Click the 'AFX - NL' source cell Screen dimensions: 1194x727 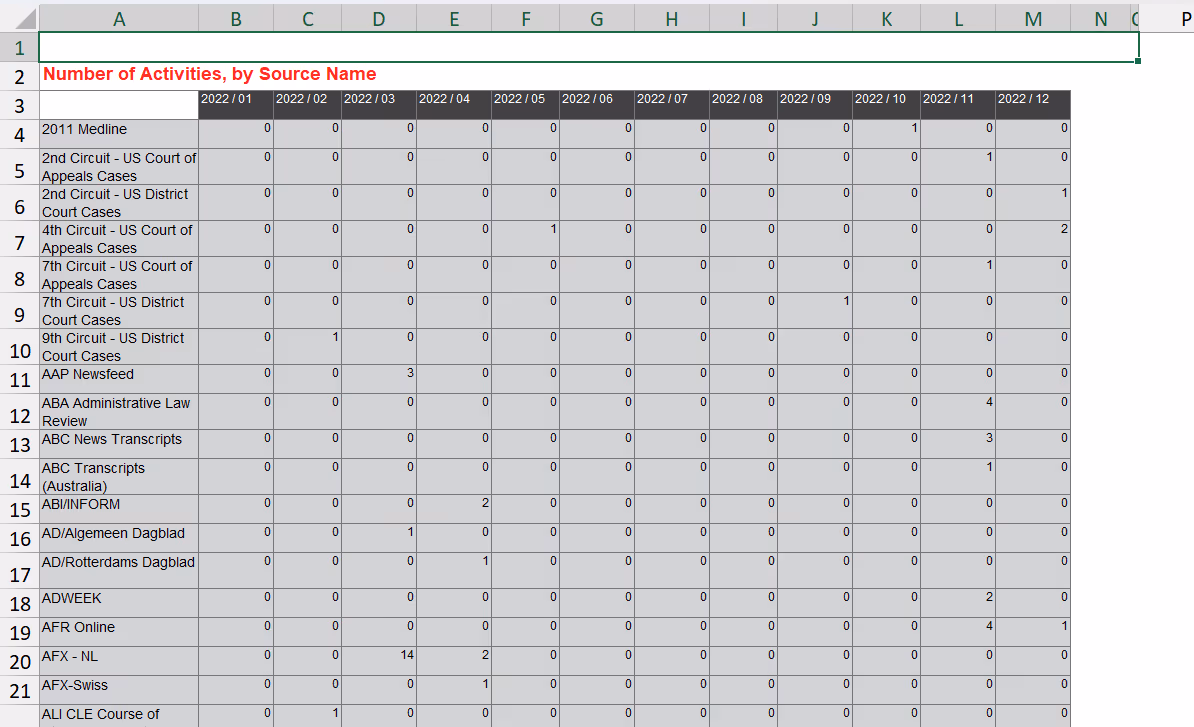pyautogui.click(x=119, y=662)
